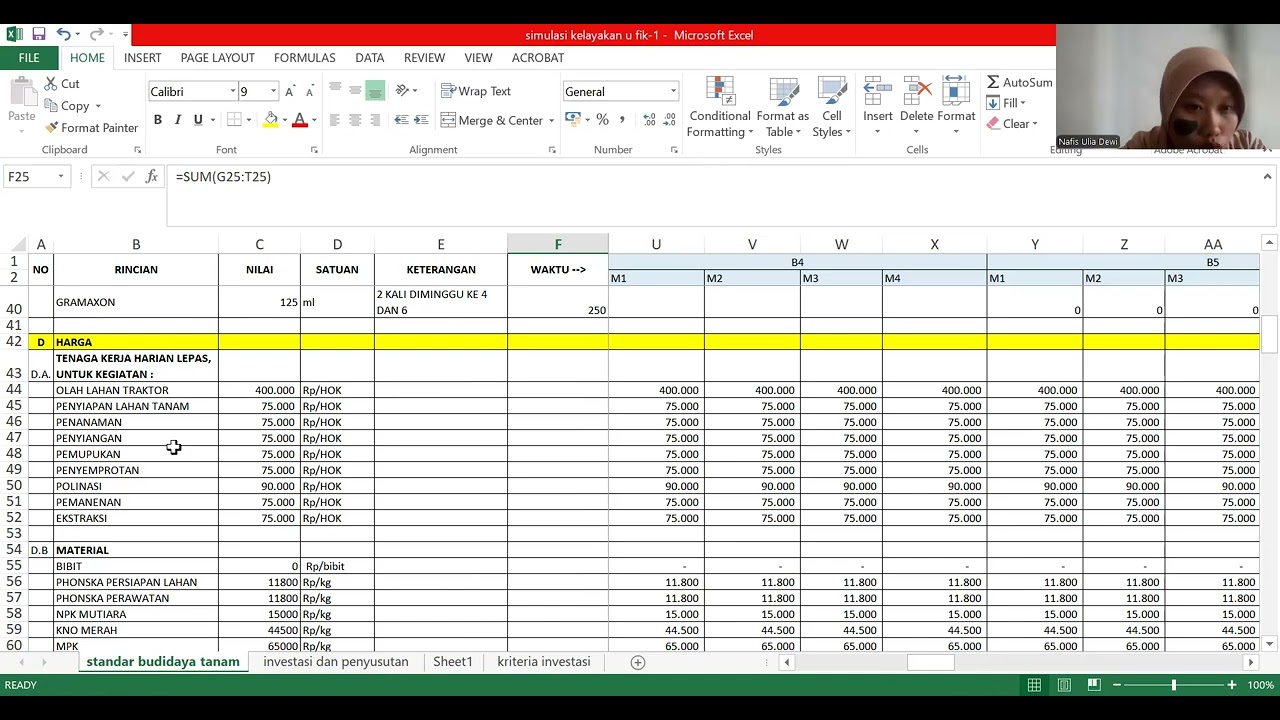Open Insert Function fx button
This screenshot has height=720, width=1280.
152,177
